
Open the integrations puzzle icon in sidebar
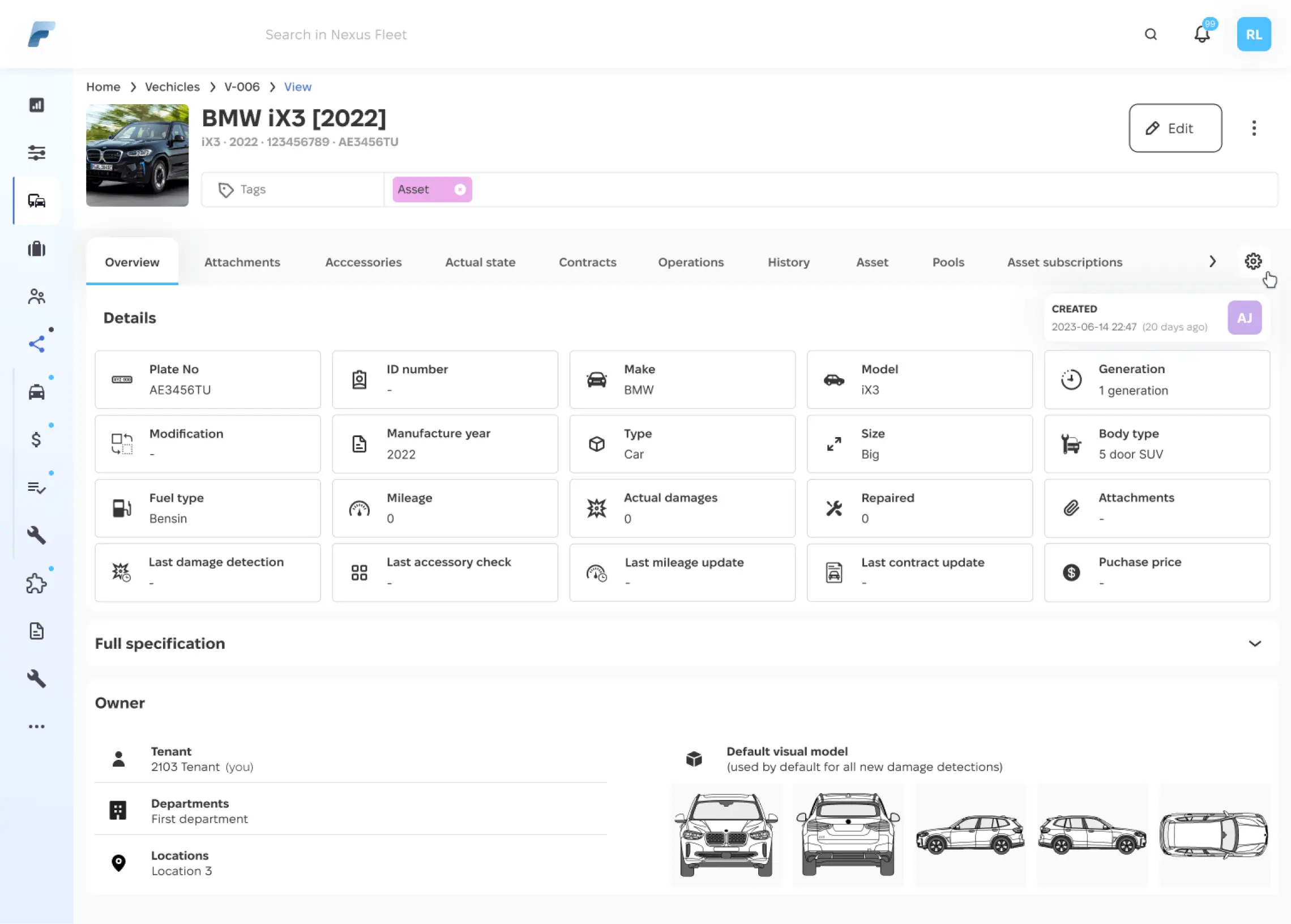pos(36,583)
